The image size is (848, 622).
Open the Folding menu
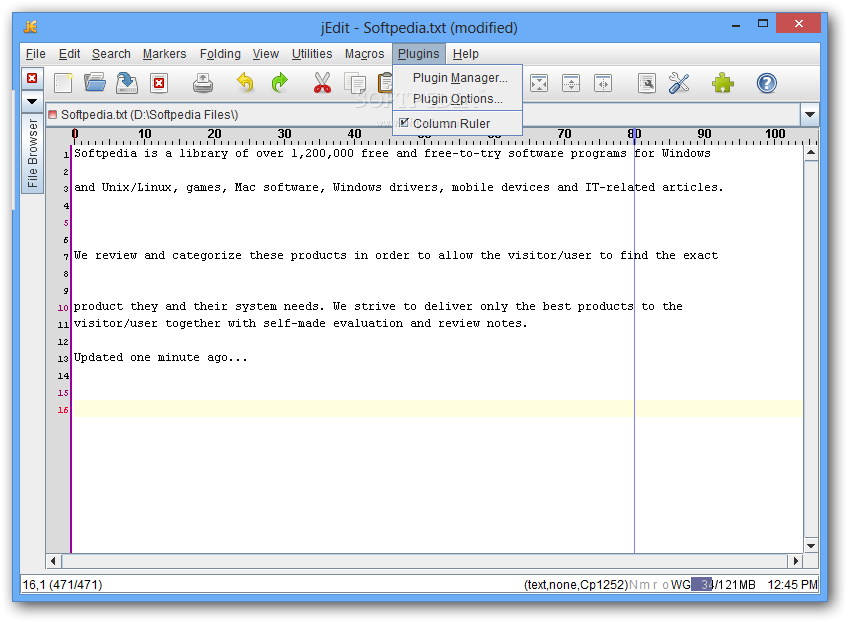coord(220,54)
